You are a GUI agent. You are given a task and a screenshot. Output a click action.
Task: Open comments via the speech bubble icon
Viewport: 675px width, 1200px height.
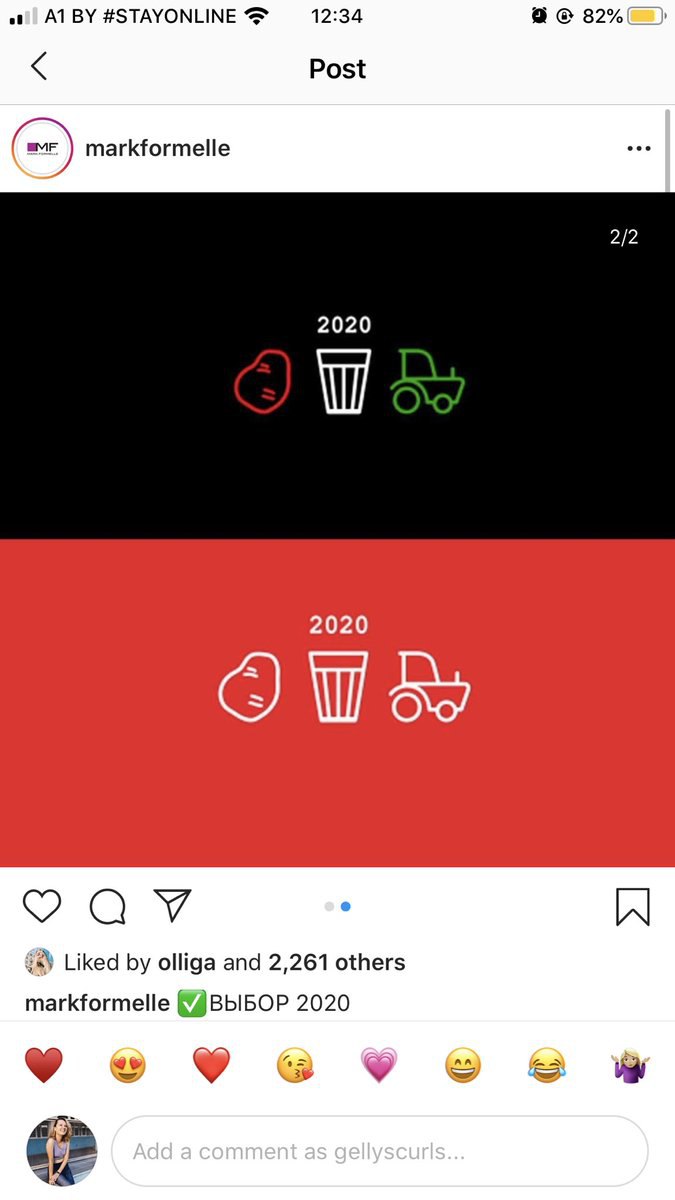107,906
